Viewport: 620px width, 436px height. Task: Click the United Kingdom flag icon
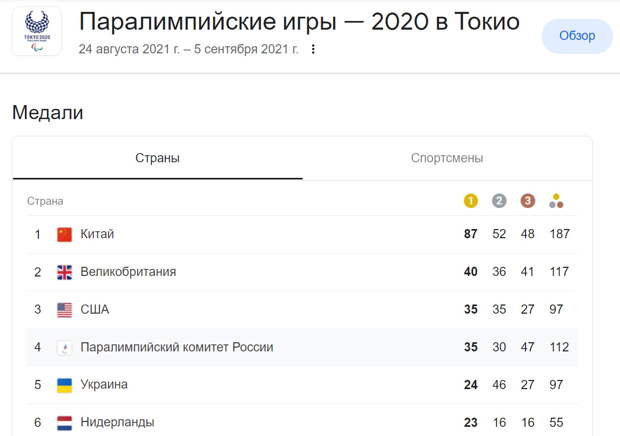64,272
